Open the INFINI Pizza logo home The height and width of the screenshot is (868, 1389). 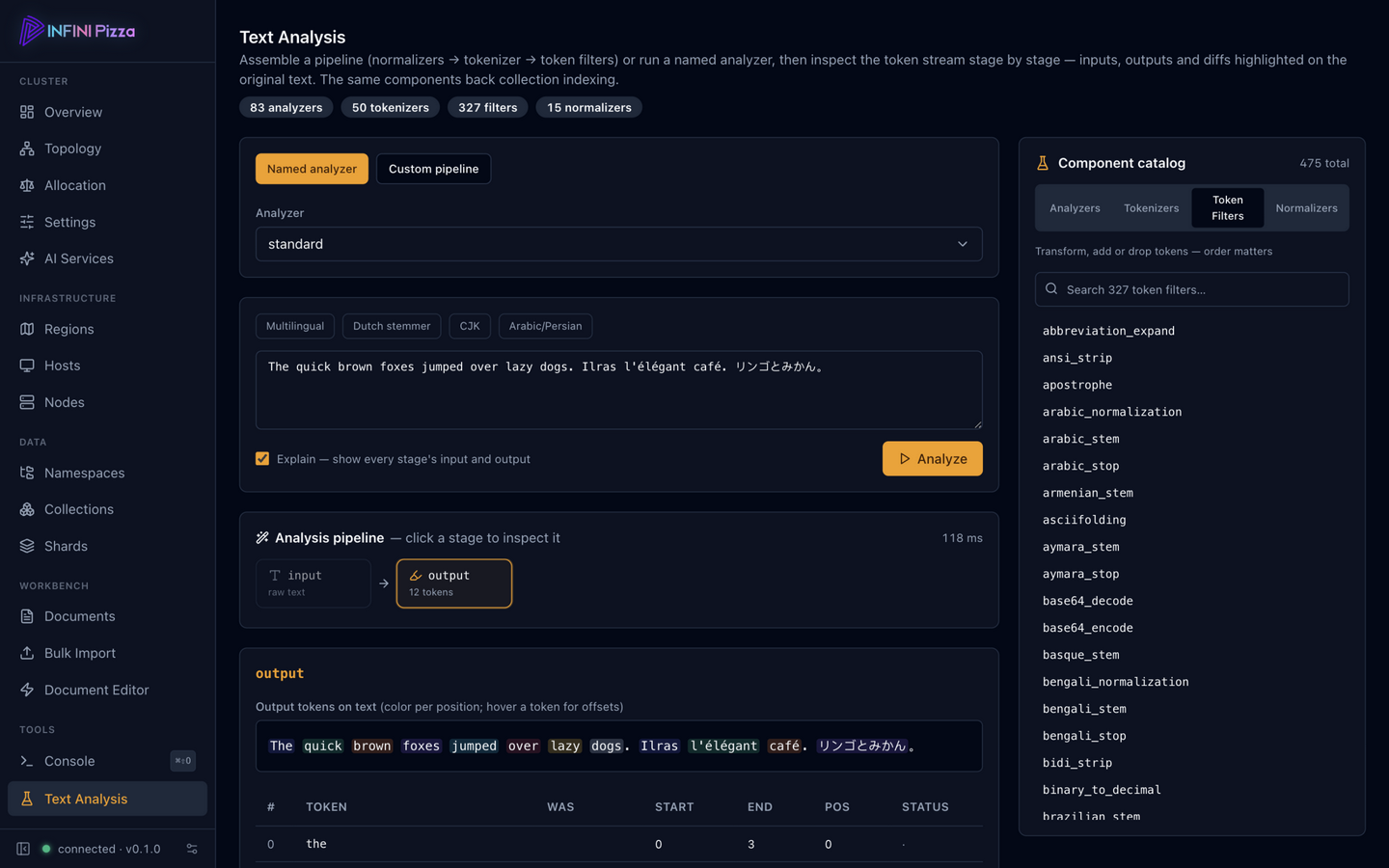[77, 31]
